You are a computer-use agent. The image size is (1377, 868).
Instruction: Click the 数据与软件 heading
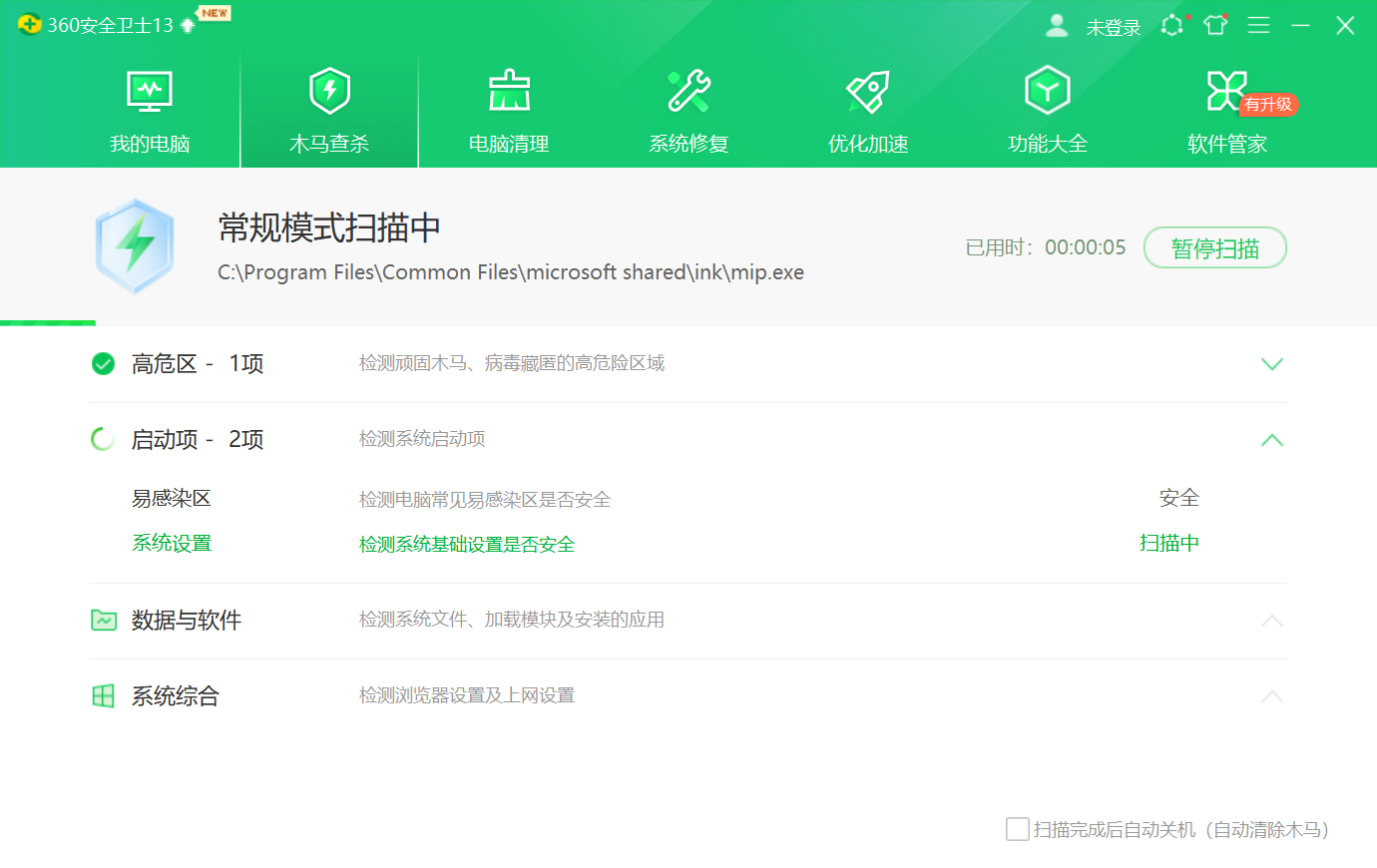click(x=187, y=620)
